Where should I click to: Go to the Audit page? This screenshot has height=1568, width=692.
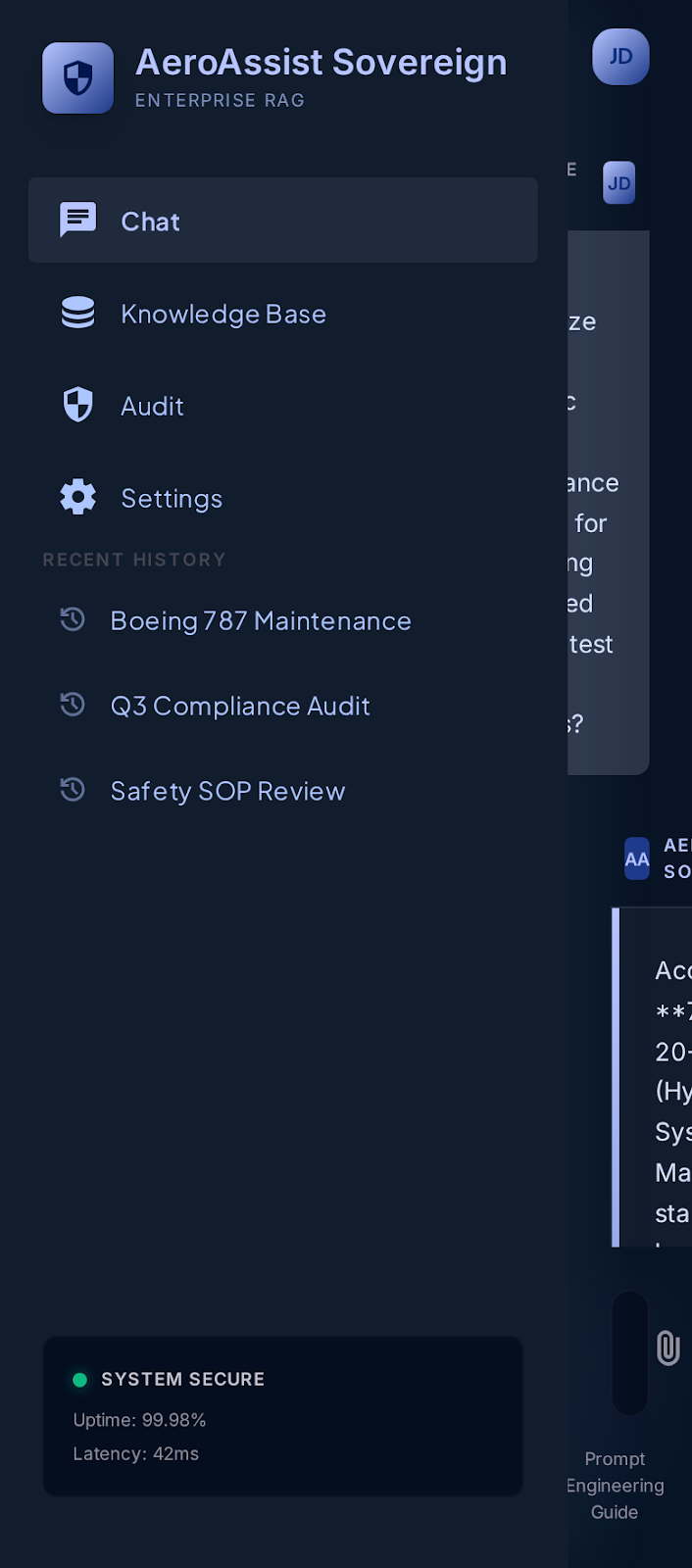(x=283, y=406)
